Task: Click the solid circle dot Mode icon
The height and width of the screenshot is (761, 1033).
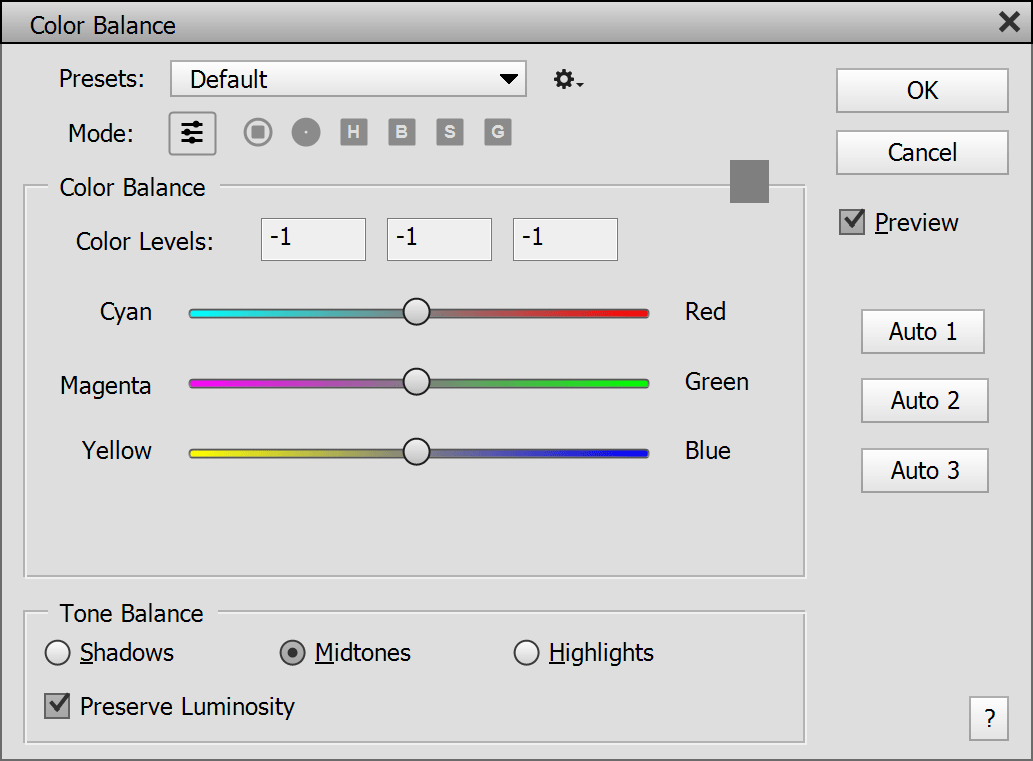Action: click(306, 132)
